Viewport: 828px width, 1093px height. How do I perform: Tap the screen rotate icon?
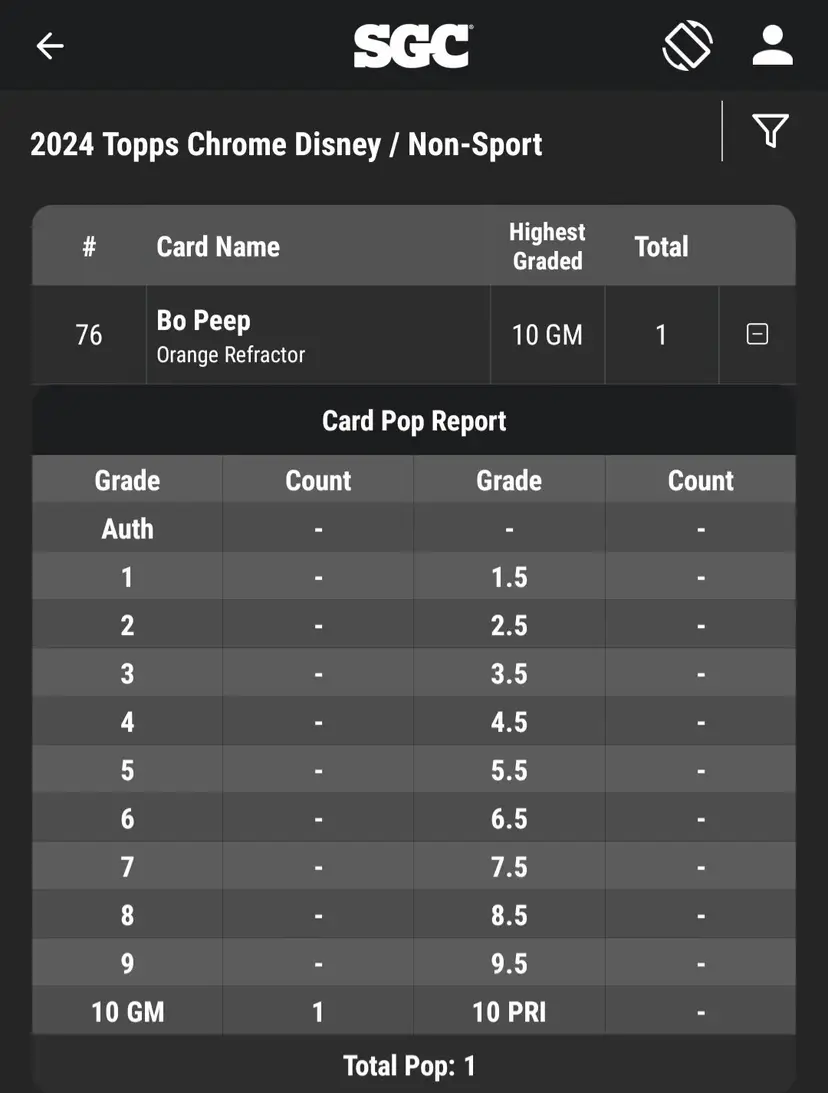688,46
